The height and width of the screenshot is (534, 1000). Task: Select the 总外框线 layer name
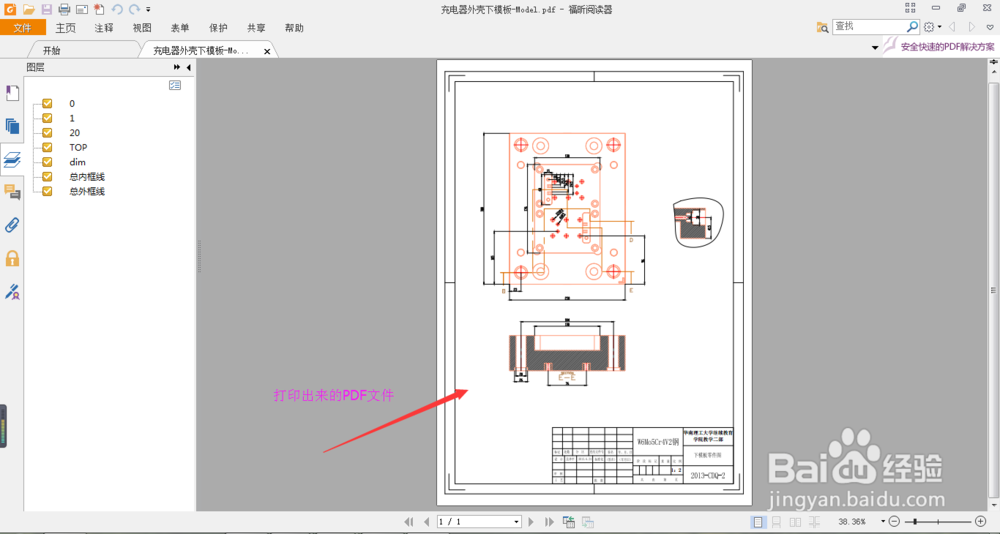(87, 191)
